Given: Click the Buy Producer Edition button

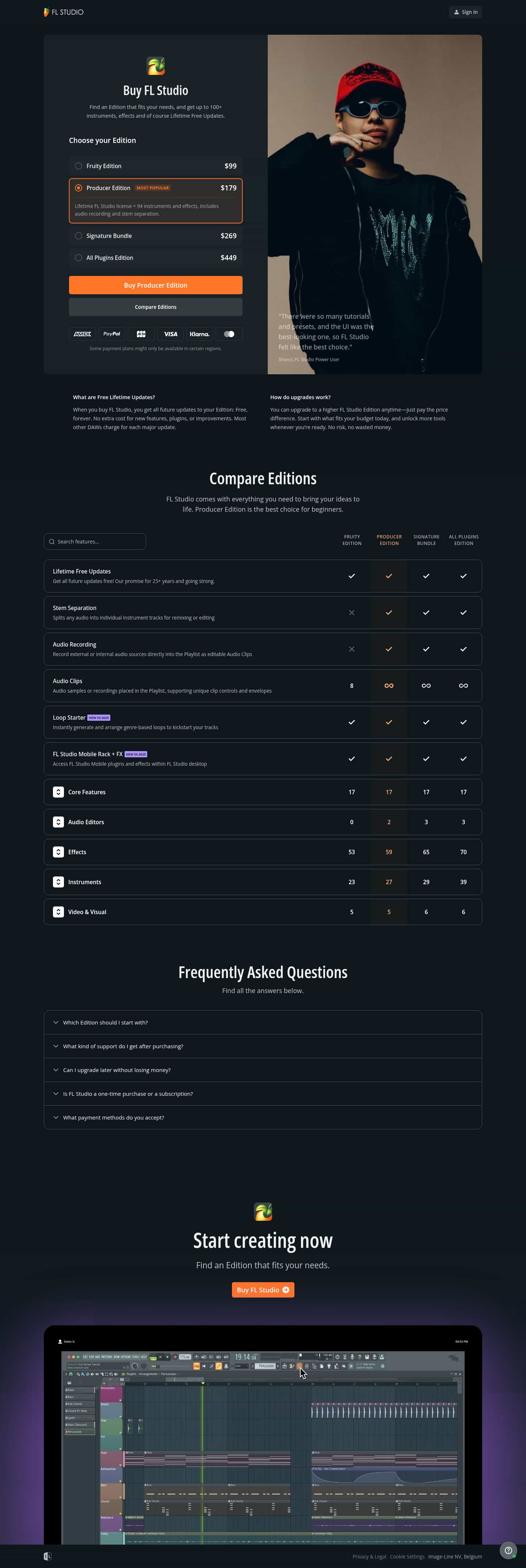Looking at the screenshot, I should tap(156, 285).
